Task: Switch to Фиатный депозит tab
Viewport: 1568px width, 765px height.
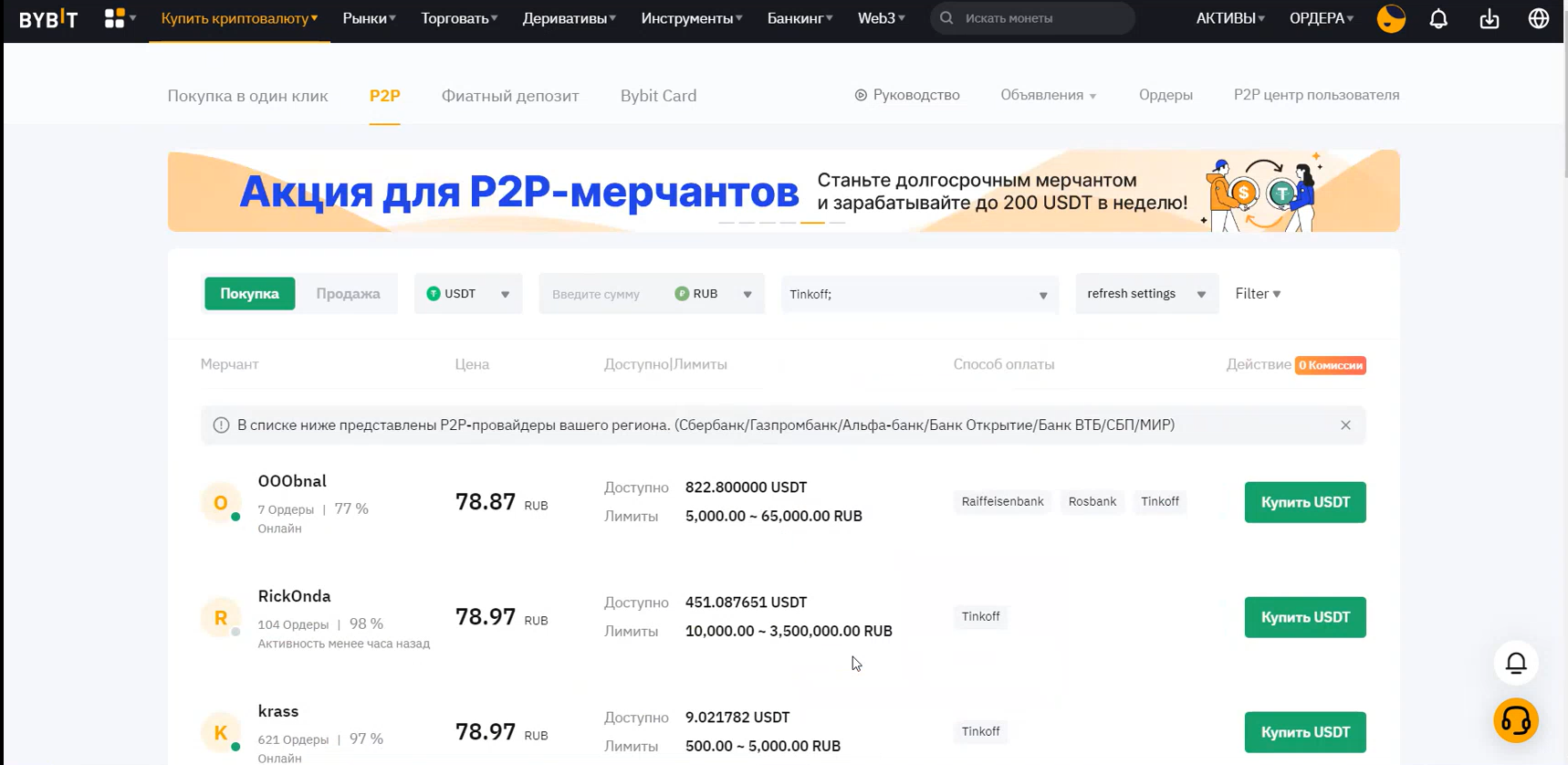Action: (x=510, y=96)
